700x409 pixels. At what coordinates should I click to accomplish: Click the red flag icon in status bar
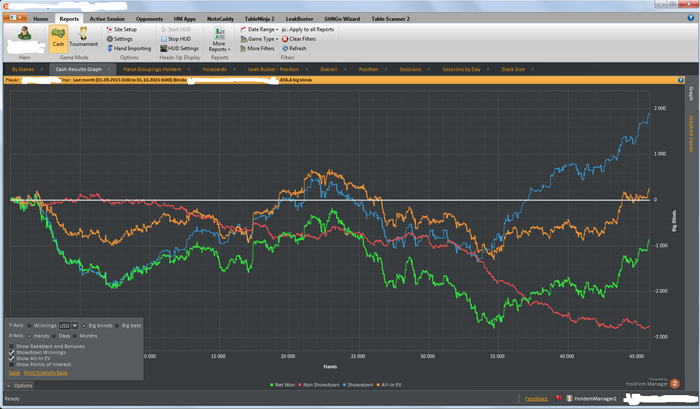pos(558,398)
